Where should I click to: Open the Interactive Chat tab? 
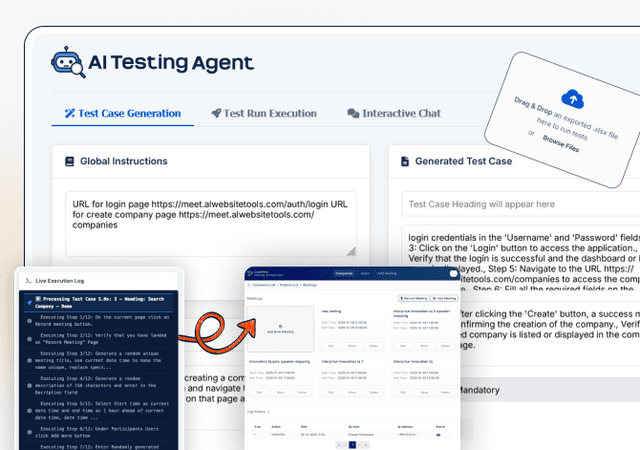click(x=394, y=114)
